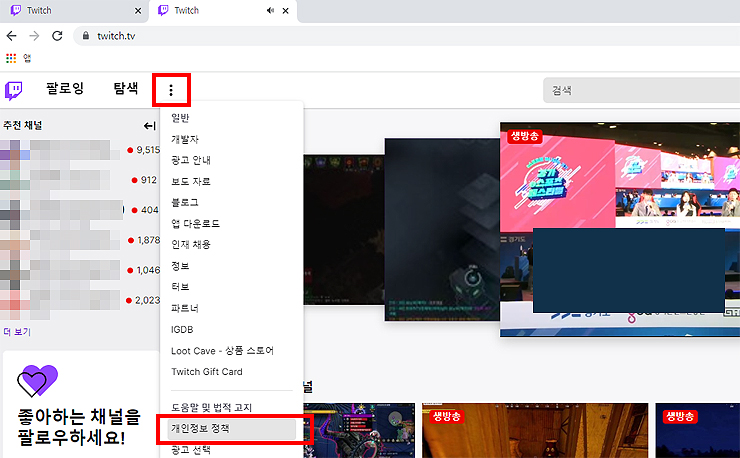Viewport: 740px width, 458px height.
Task: Open recommended channel with 9,515 viewers
Action: click(x=80, y=150)
